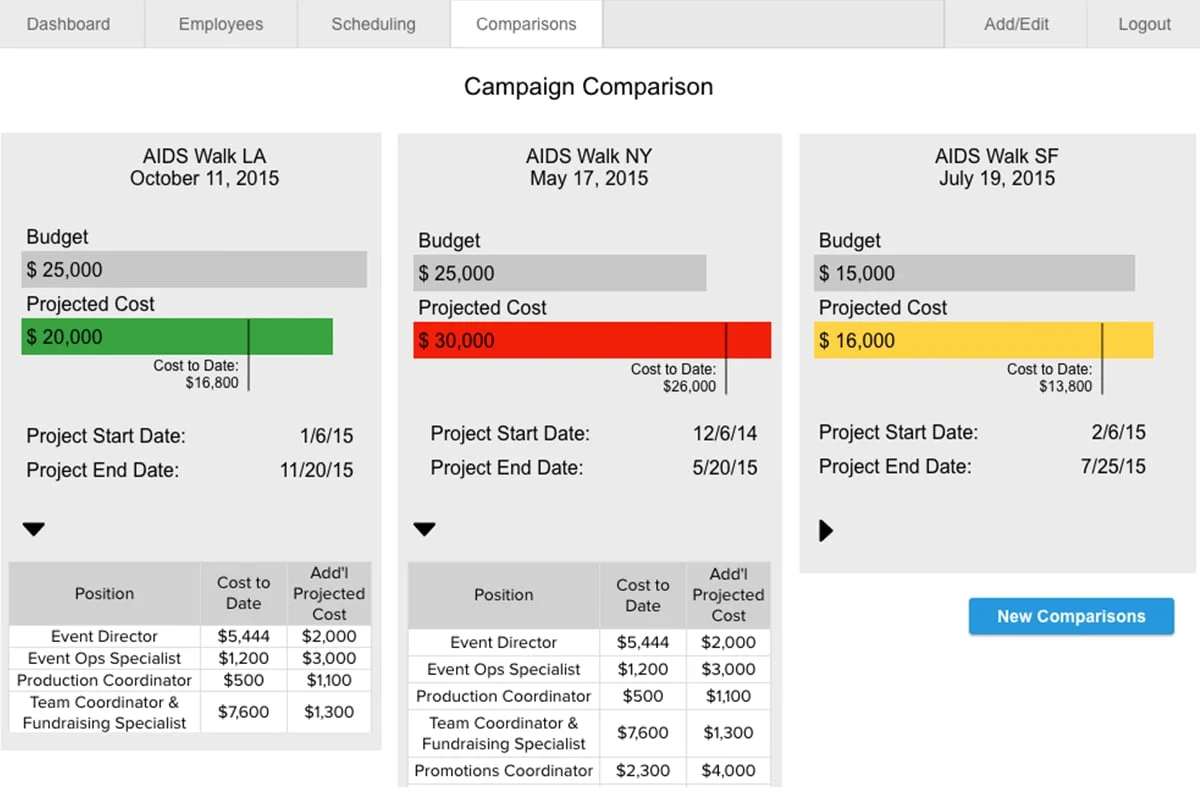Click Logout in the top bar
The width and height of the screenshot is (1200, 800).
point(1144,24)
